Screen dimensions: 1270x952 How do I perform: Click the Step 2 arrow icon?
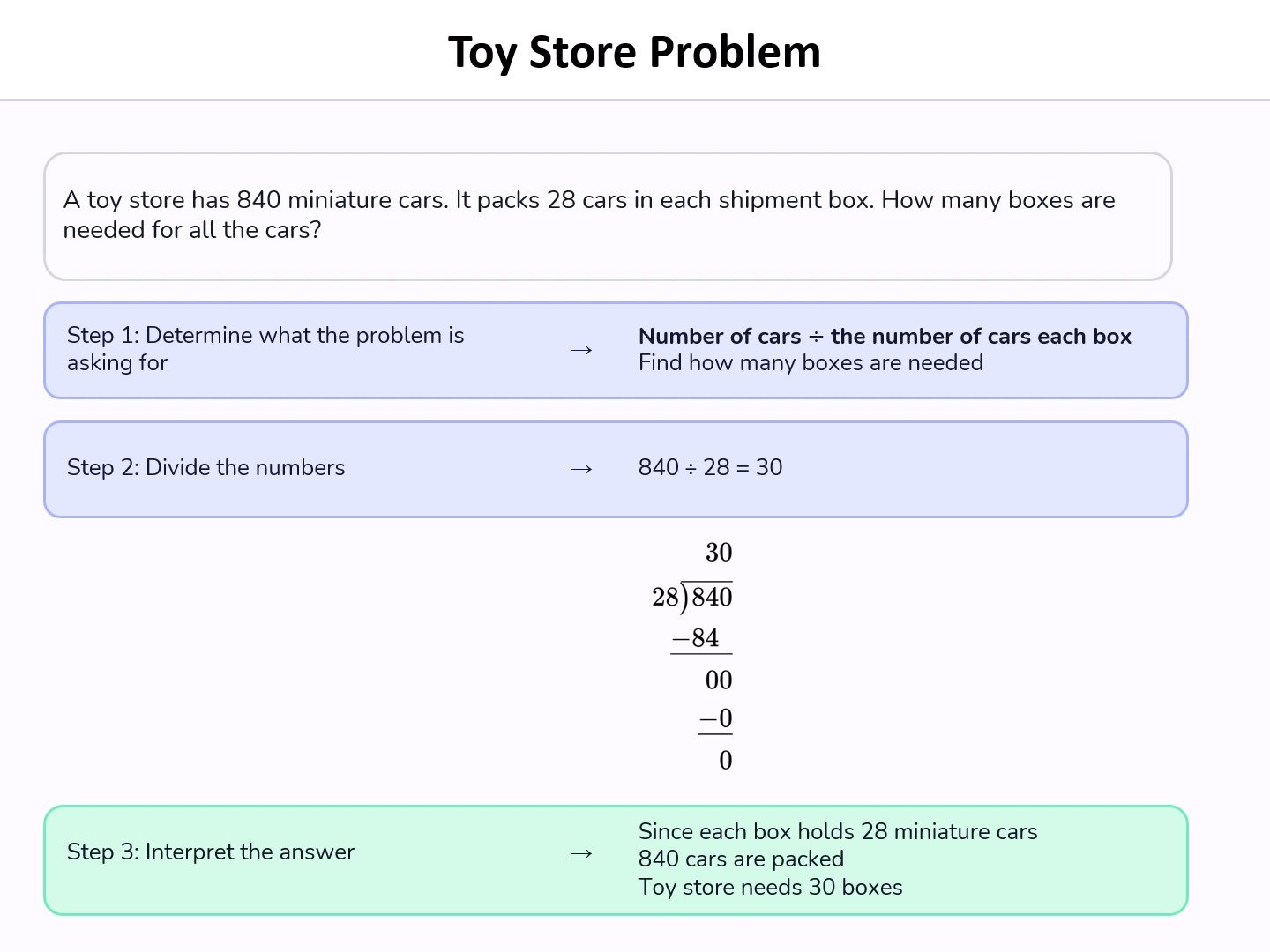[581, 469]
